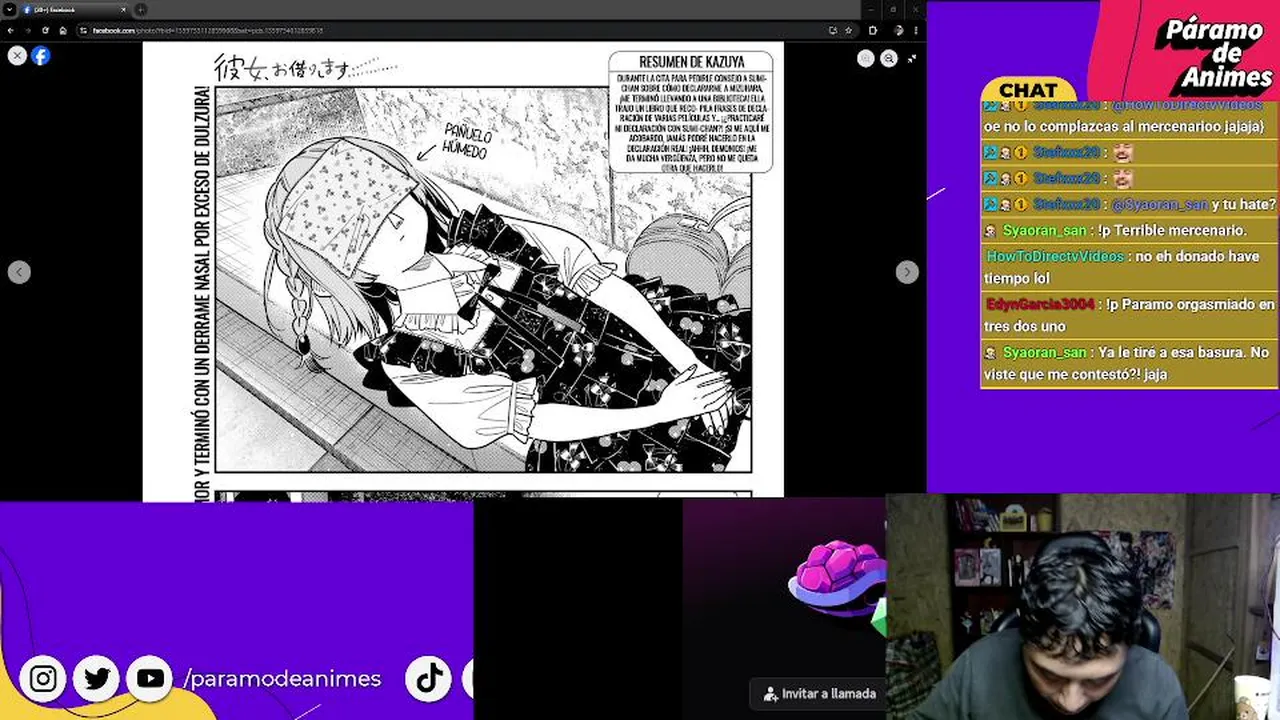The height and width of the screenshot is (720, 1280).
Task: Bookmark this page with the star
Action: click(848, 30)
